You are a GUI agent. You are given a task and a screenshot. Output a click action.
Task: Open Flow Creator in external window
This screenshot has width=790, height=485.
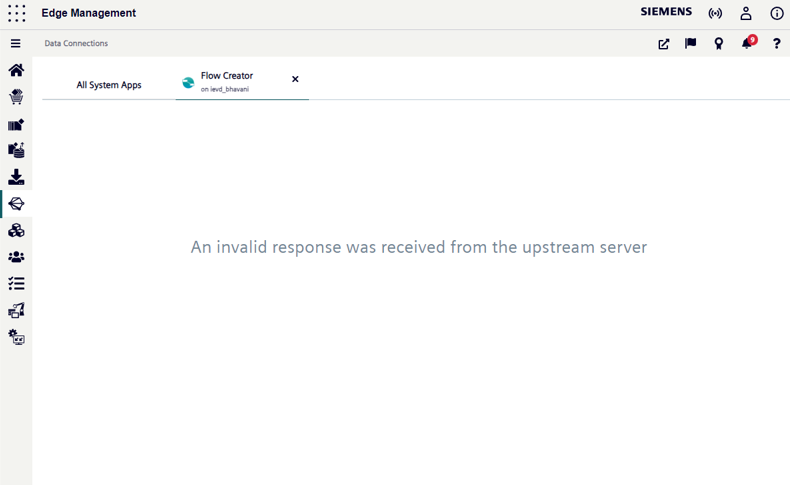tap(664, 44)
